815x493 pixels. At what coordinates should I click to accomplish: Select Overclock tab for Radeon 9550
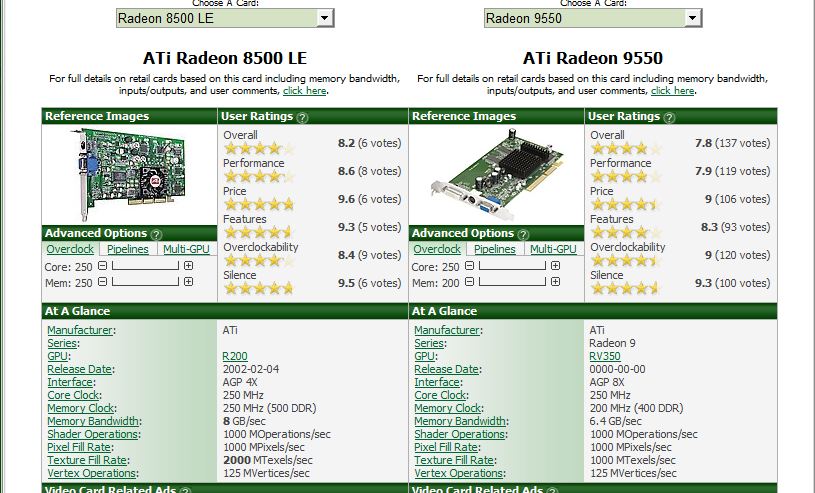[437, 249]
